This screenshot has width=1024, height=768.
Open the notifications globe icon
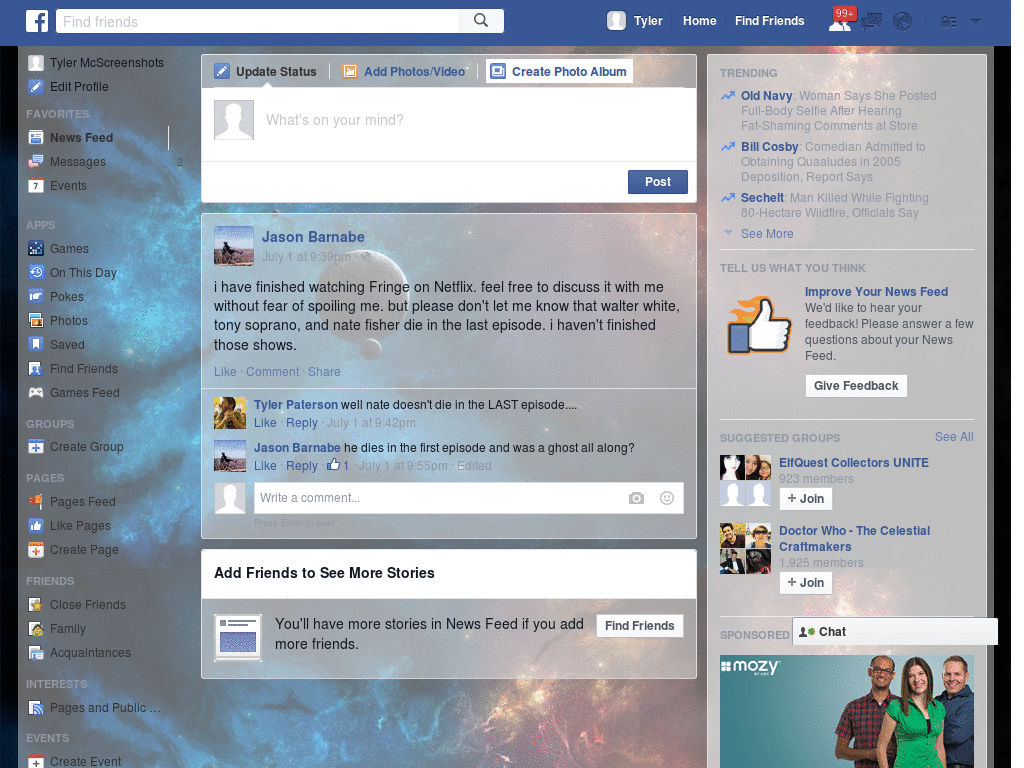tap(903, 22)
